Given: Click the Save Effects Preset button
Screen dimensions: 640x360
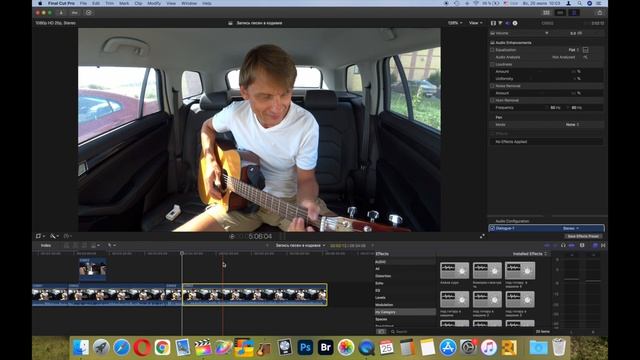Looking at the screenshot, I should tap(582, 236).
